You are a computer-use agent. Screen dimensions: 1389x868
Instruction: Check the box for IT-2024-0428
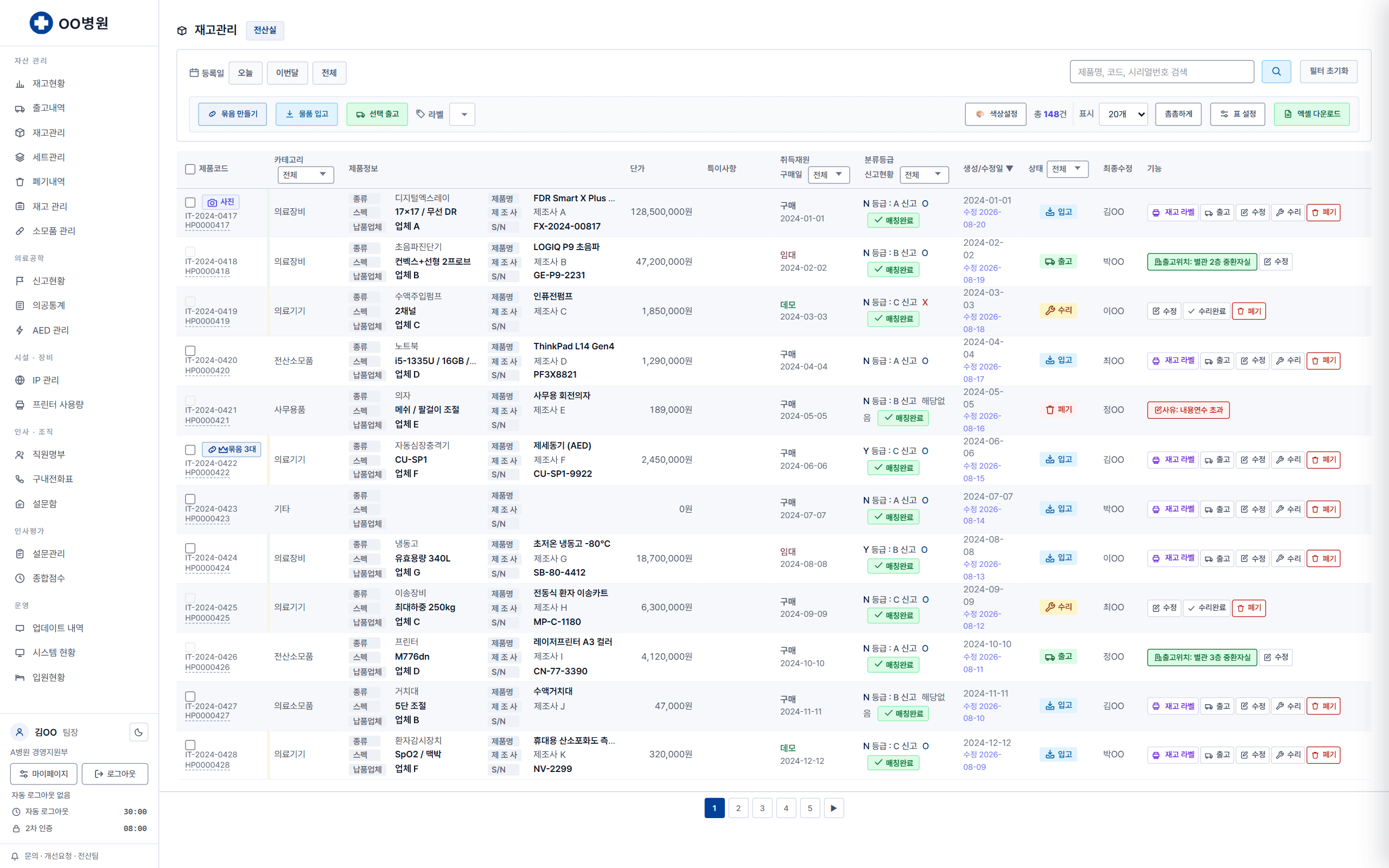pos(190,745)
